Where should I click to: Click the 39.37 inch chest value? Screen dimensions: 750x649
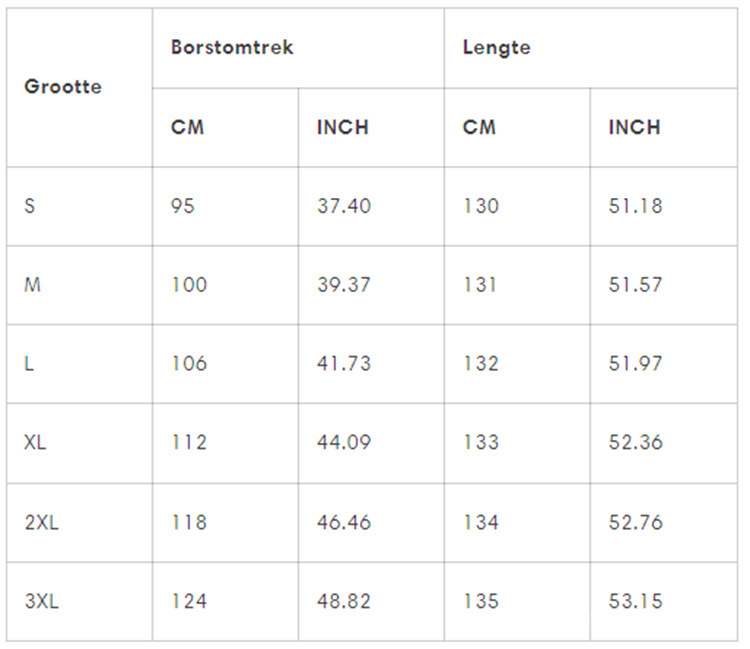point(343,285)
